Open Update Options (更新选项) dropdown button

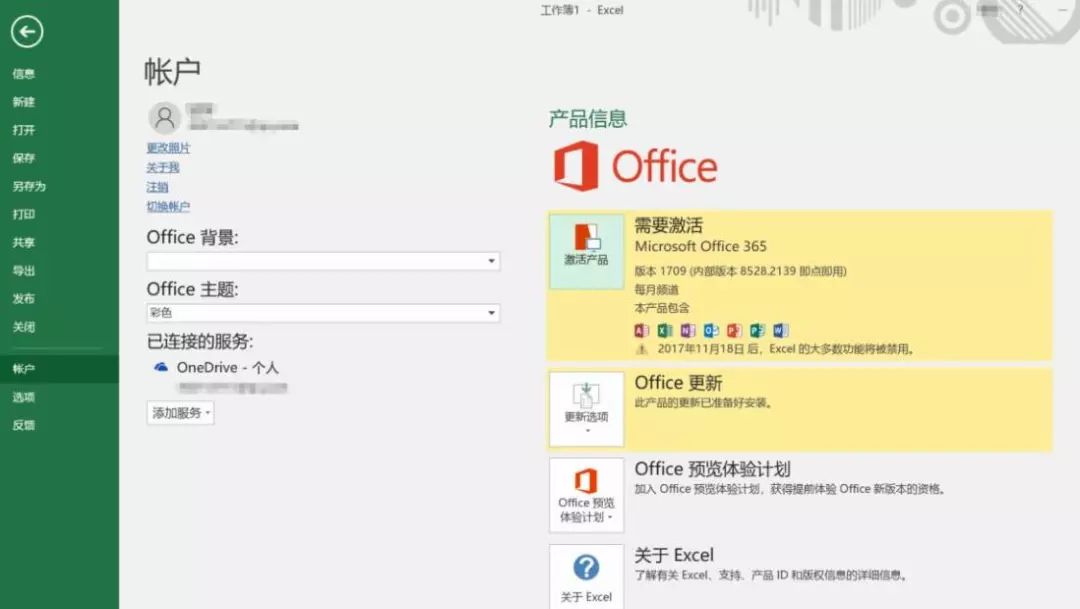pos(586,409)
